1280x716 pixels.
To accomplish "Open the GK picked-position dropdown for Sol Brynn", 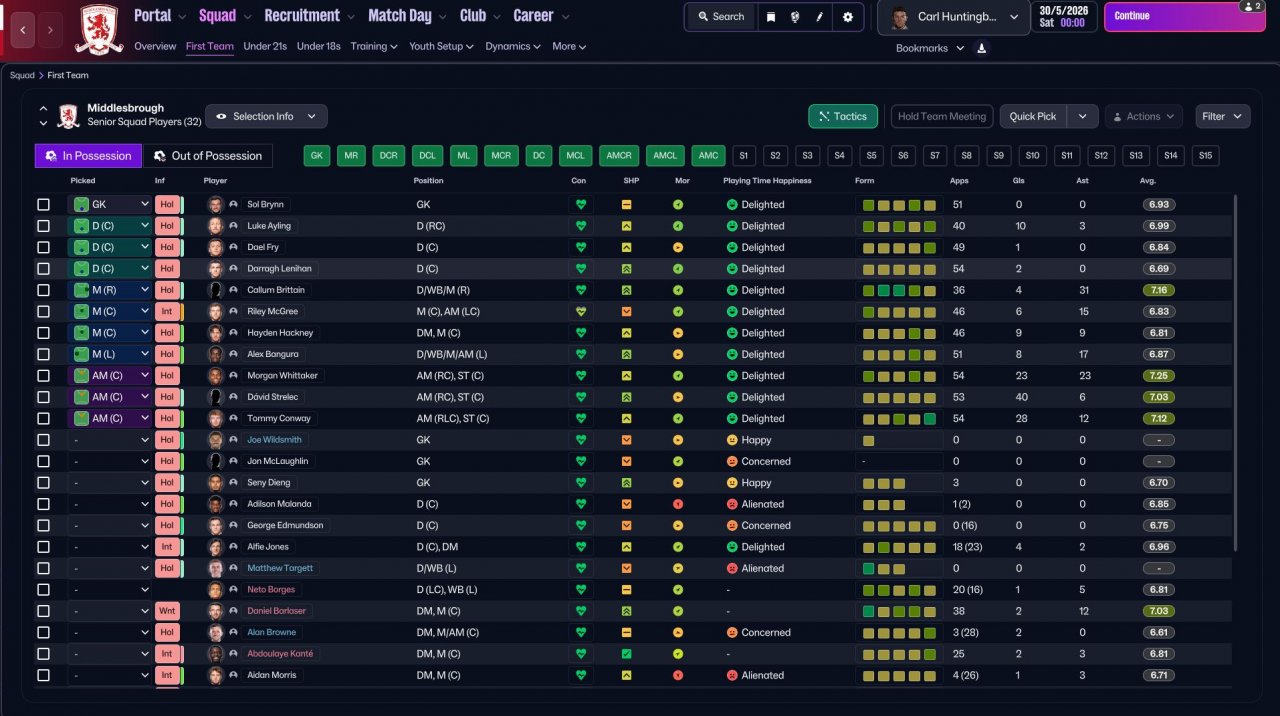I will click(x=110, y=204).
